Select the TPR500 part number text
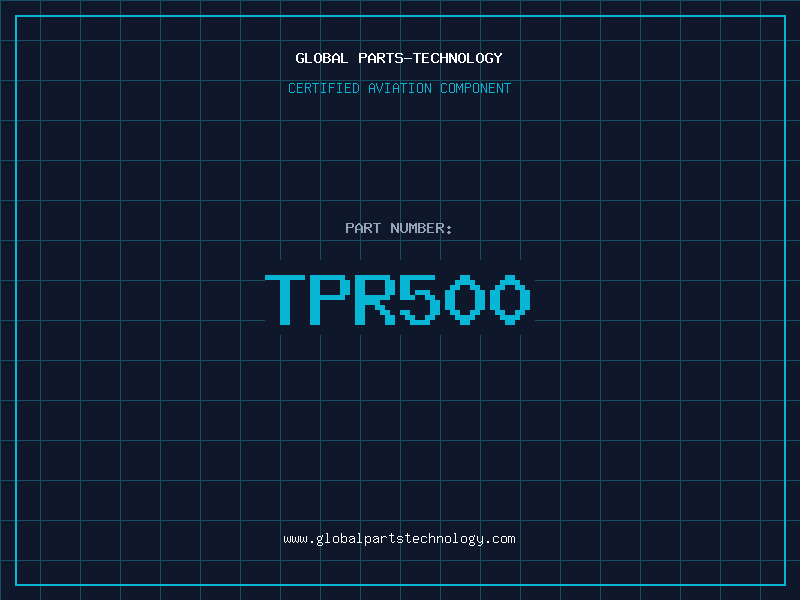The width and height of the screenshot is (800, 600). click(x=398, y=299)
